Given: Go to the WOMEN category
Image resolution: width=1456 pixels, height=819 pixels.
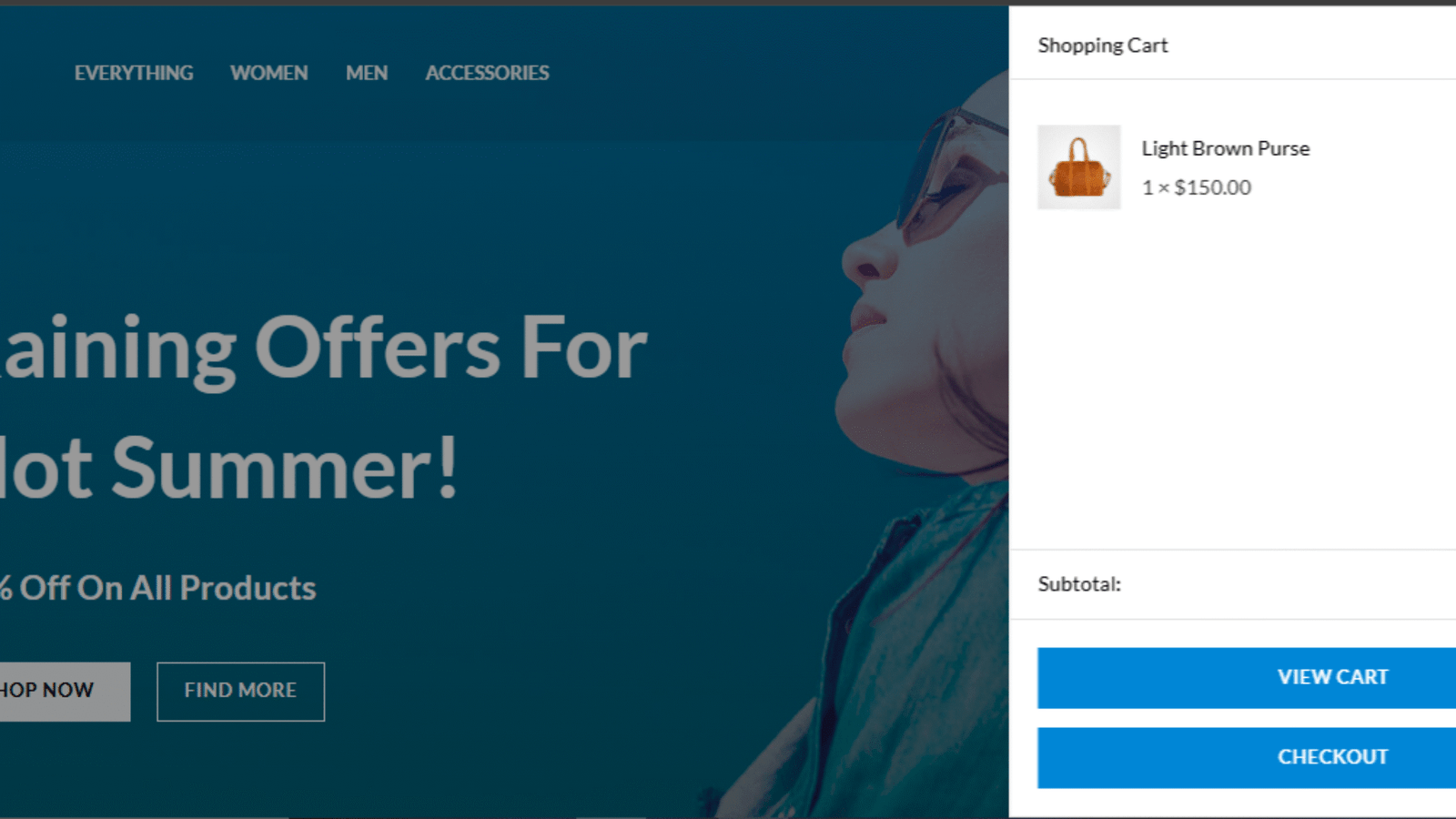Looking at the screenshot, I should tap(269, 73).
